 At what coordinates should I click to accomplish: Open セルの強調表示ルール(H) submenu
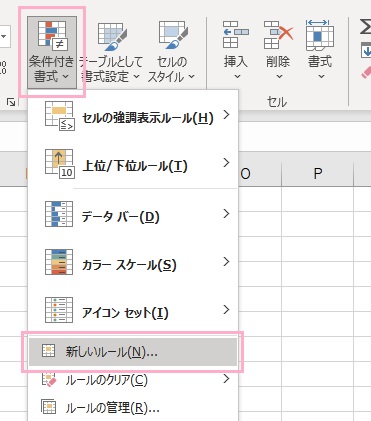coord(133,116)
